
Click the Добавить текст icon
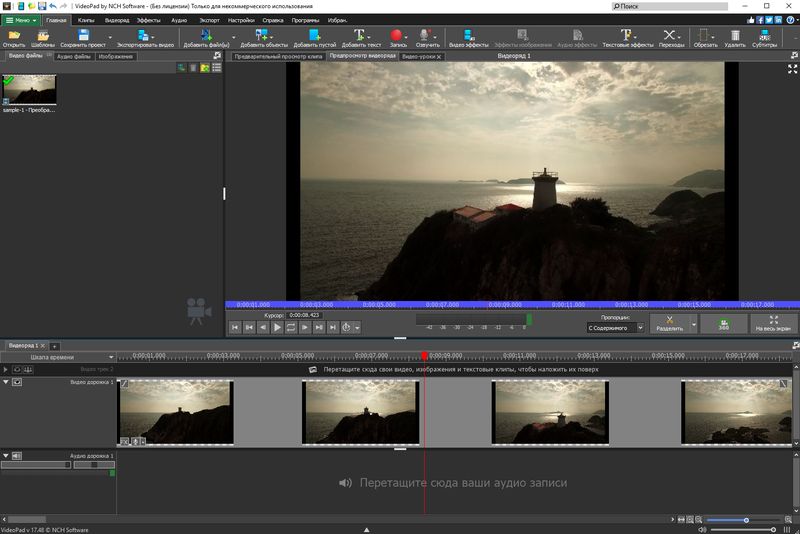coord(360,36)
